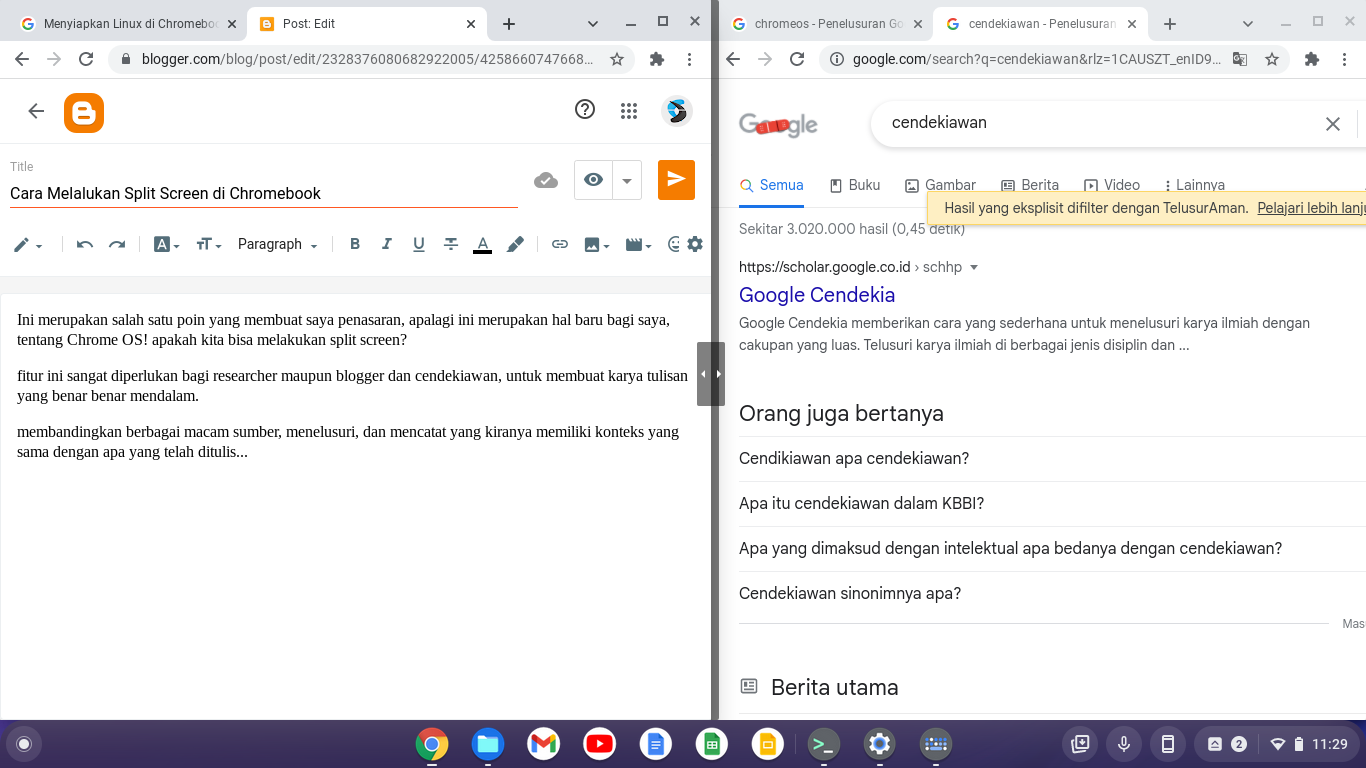Open the Blogger help question mark icon

[585, 110]
